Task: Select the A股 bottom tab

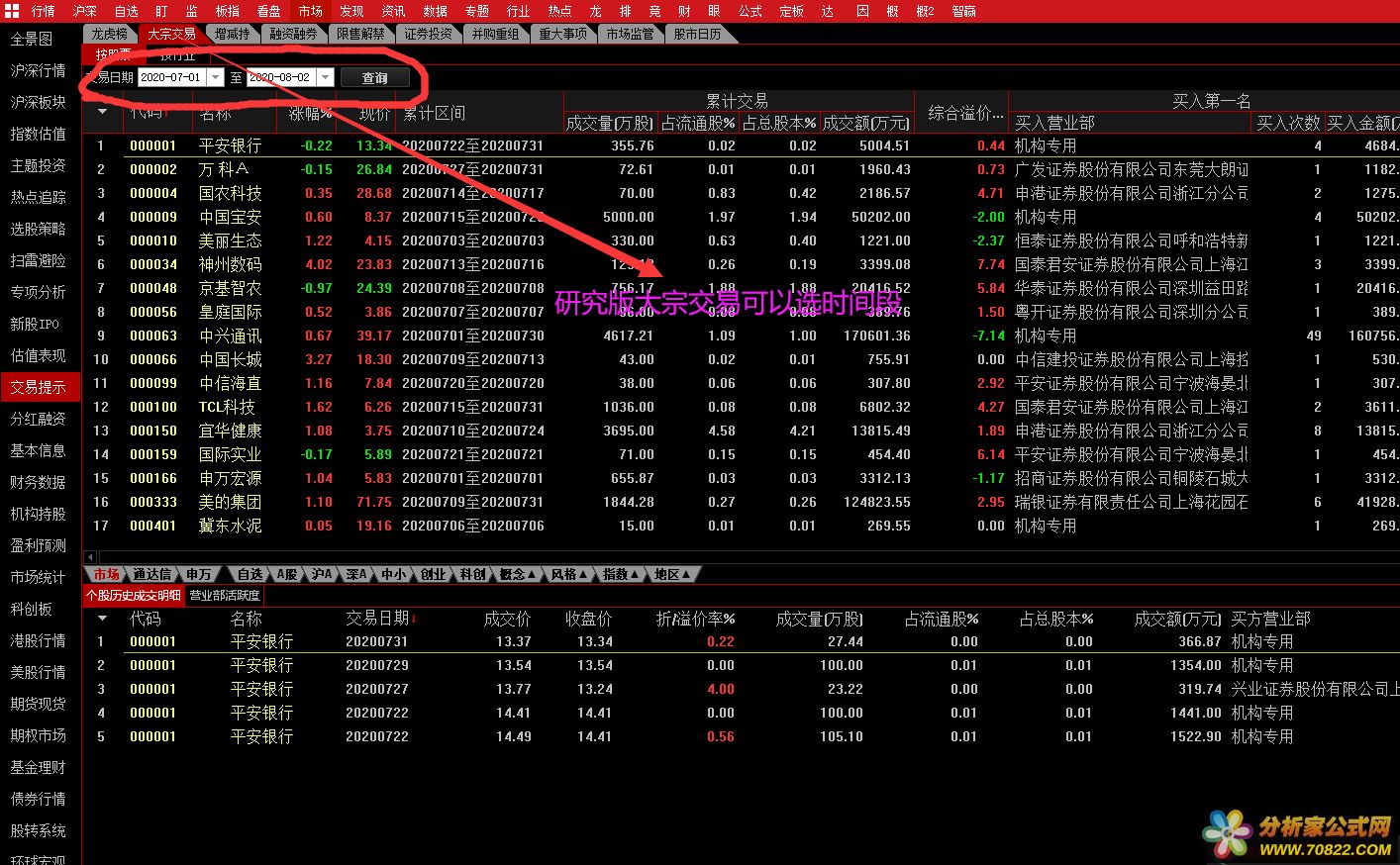Action: tap(286, 574)
